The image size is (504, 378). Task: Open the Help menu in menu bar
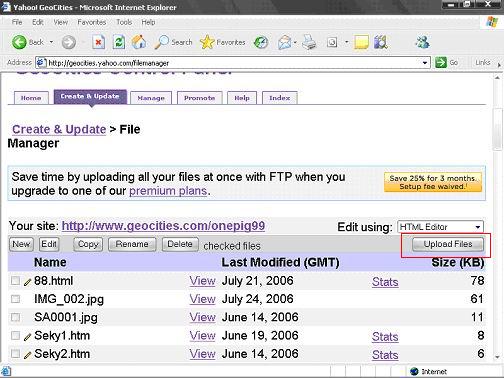click(148, 22)
